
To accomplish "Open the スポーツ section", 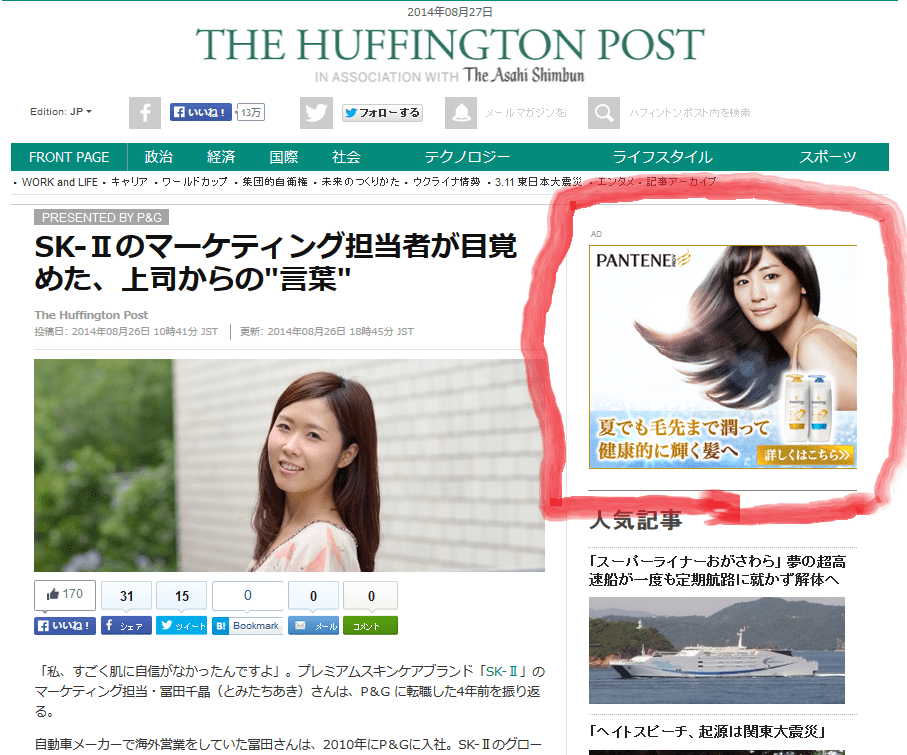I will click(828, 157).
